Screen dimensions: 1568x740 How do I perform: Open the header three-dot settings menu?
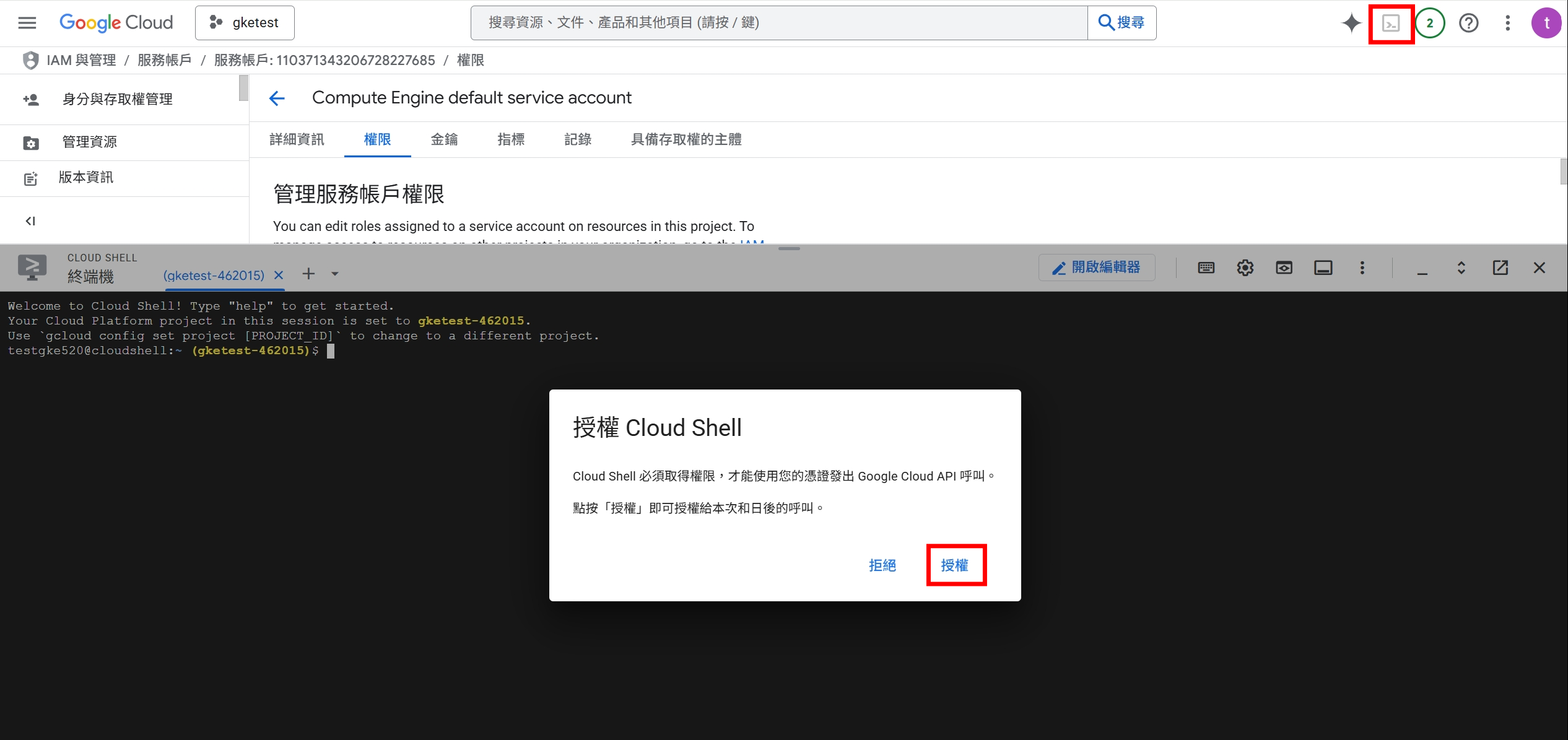pyautogui.click(x=1507, y=23)
